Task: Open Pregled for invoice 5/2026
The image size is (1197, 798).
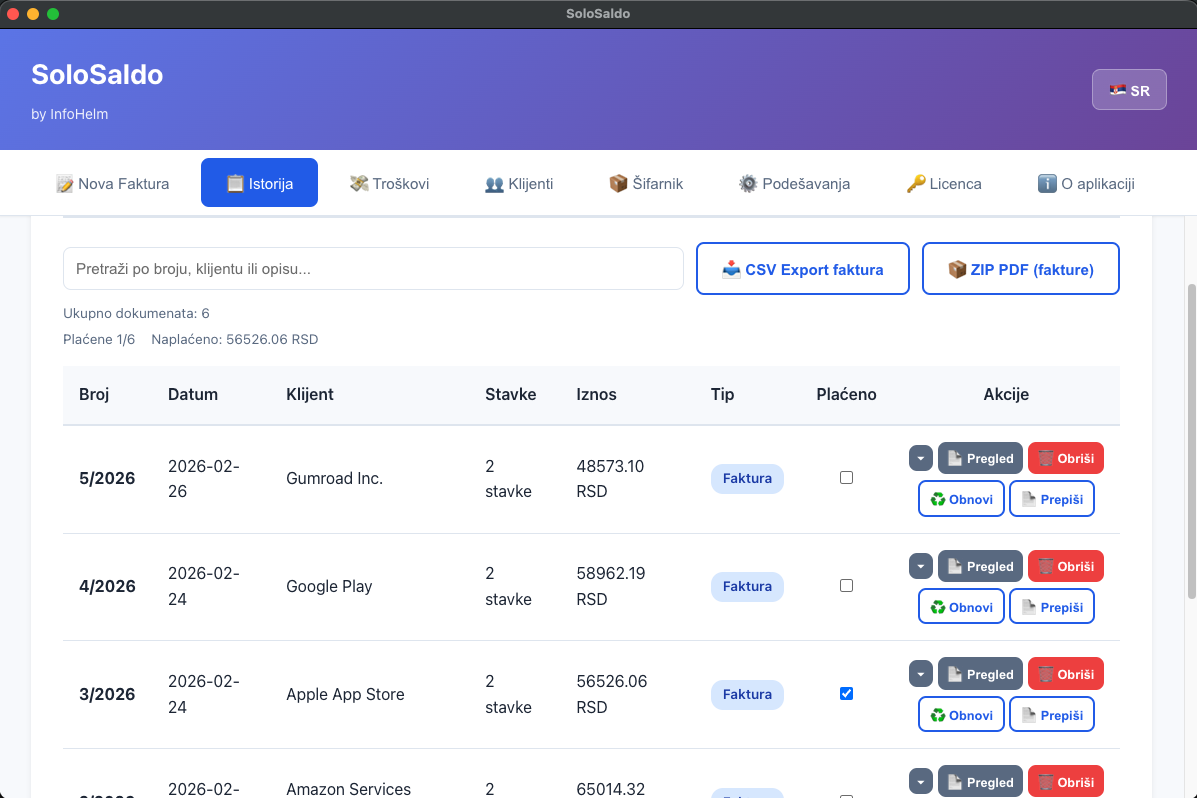Action: 980,458
